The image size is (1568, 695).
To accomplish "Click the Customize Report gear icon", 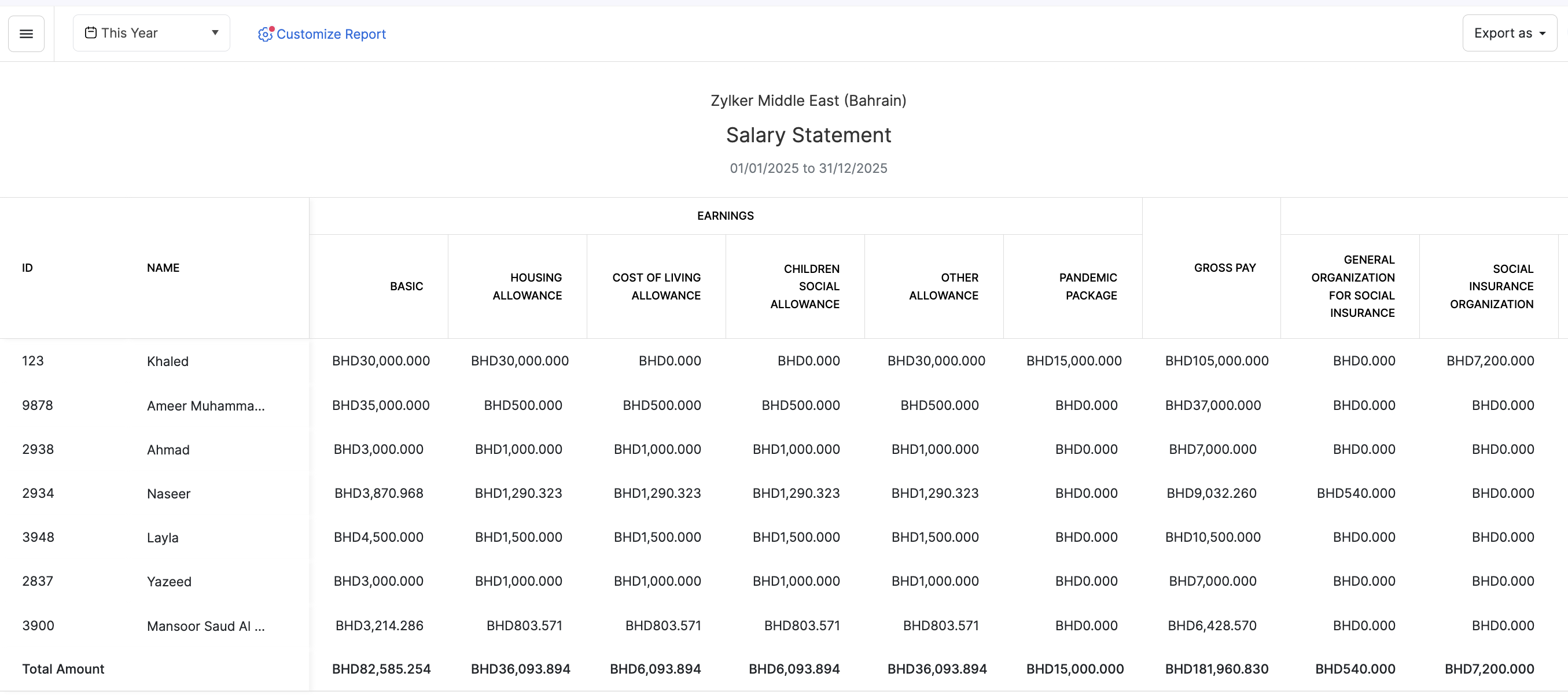I will [x=266, y=34].
